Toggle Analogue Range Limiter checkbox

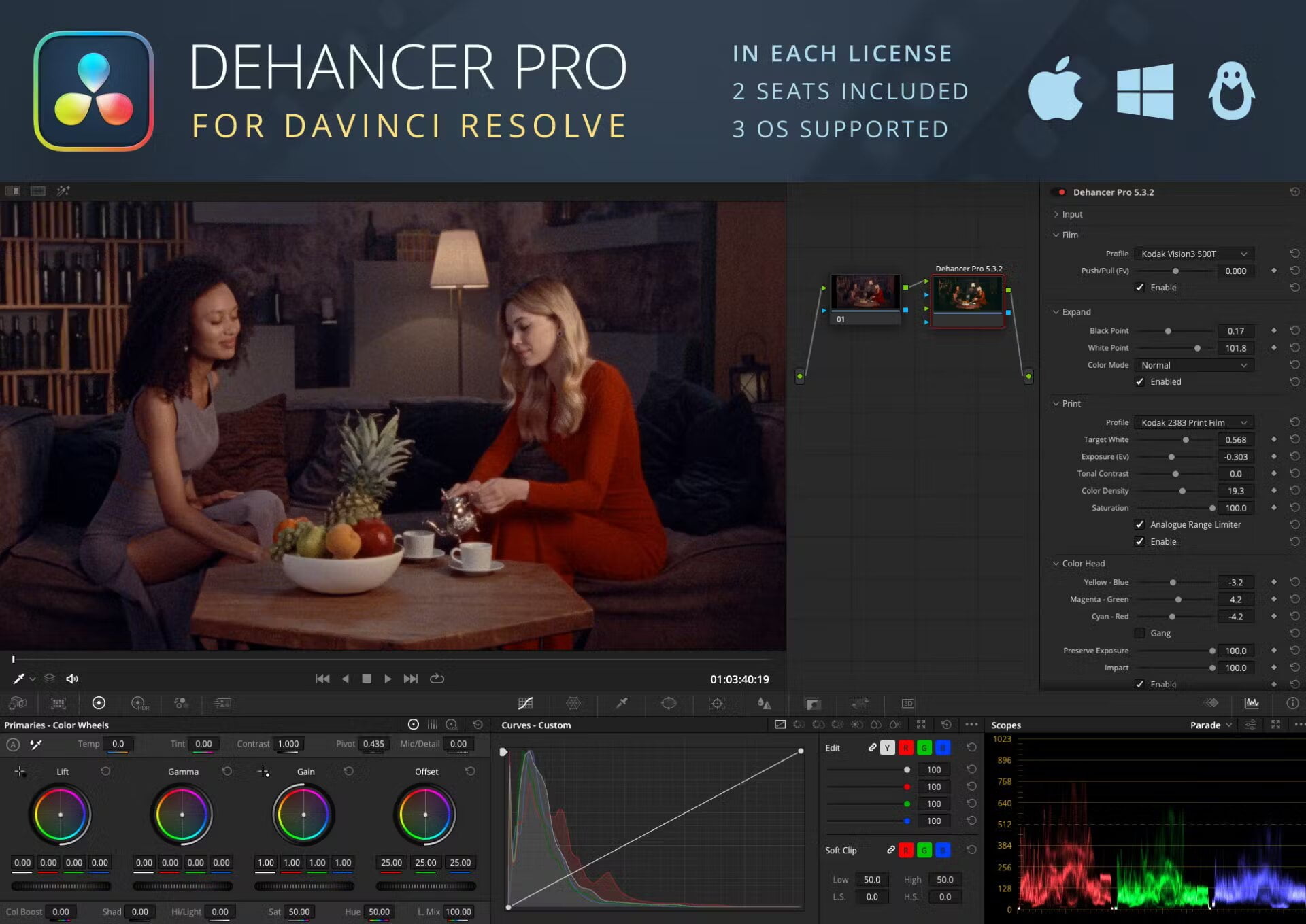pyautogui.click(x=1140, y=524)
